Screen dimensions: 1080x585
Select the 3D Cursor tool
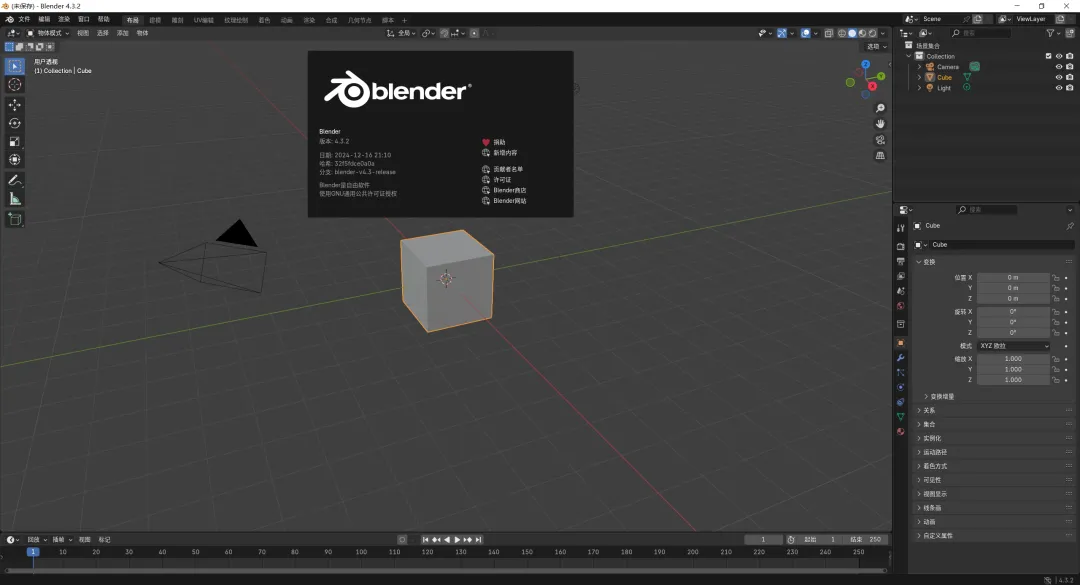(x=14, y=85)
